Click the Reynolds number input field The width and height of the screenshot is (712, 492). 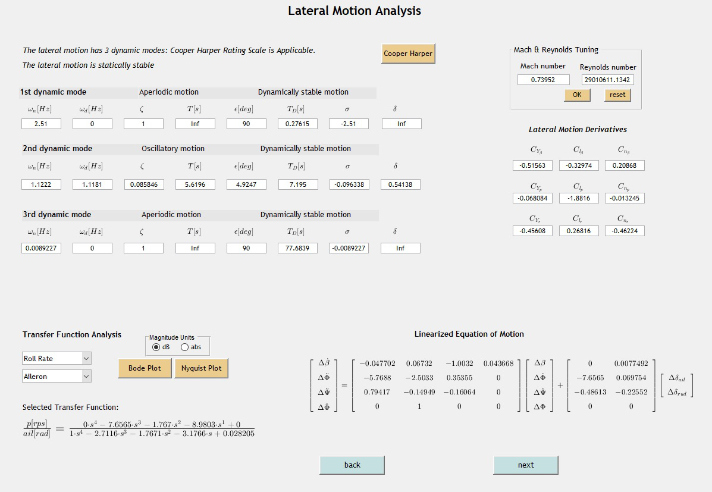tap(608, 80)
